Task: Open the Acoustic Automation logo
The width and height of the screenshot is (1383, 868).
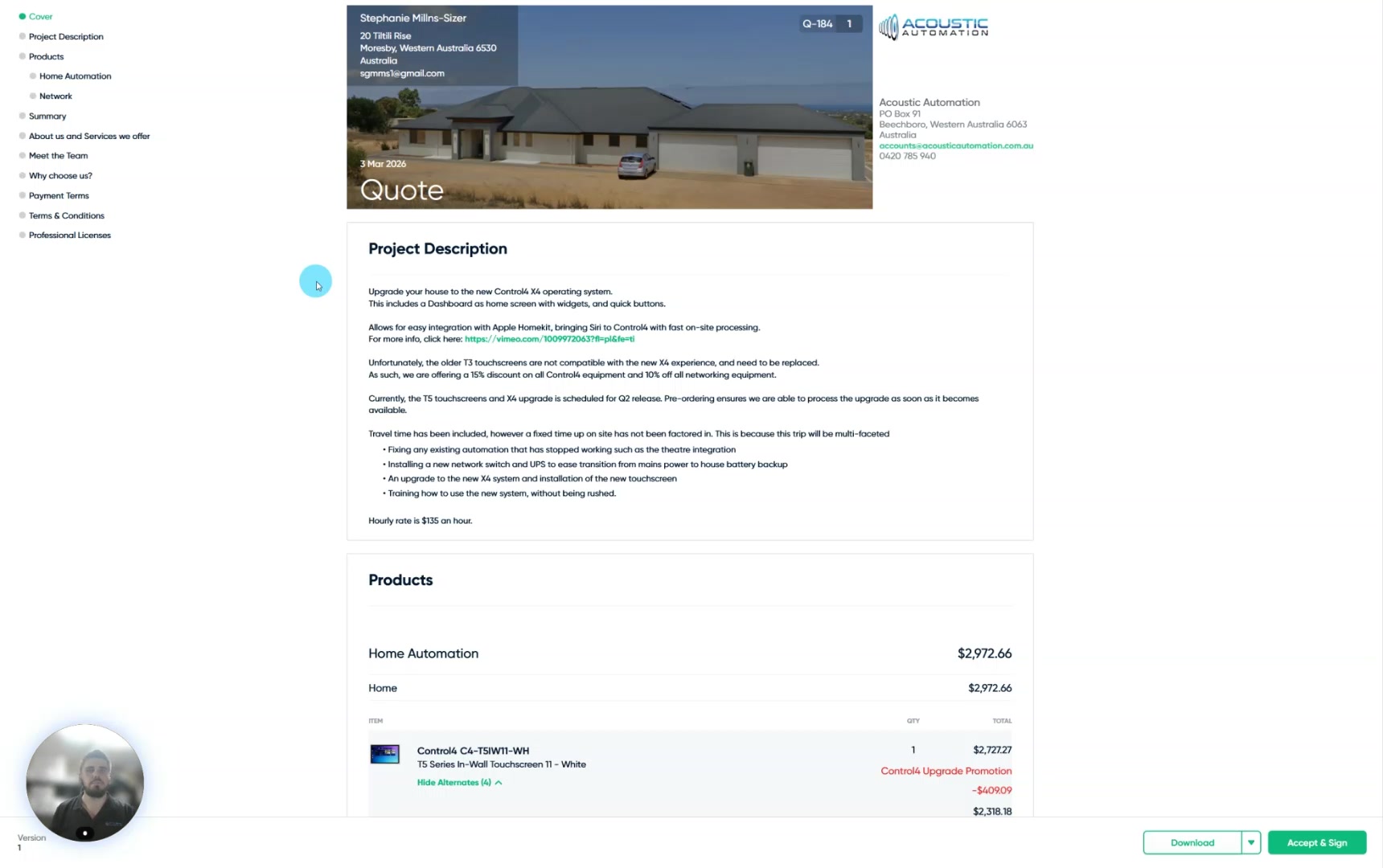Action: pyautogui.click(x=934, y=27)
